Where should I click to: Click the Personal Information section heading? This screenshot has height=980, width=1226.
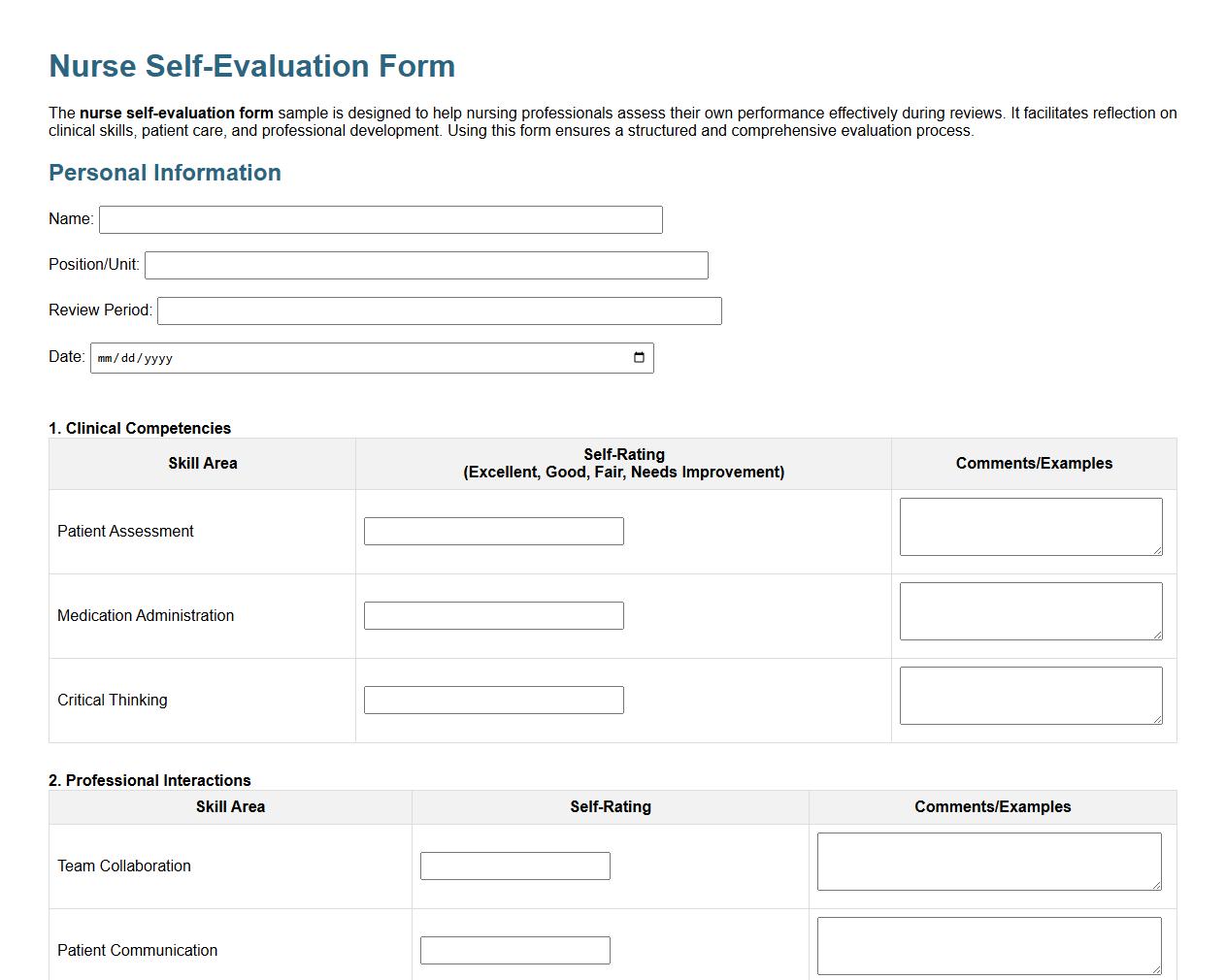pos(164,173)
